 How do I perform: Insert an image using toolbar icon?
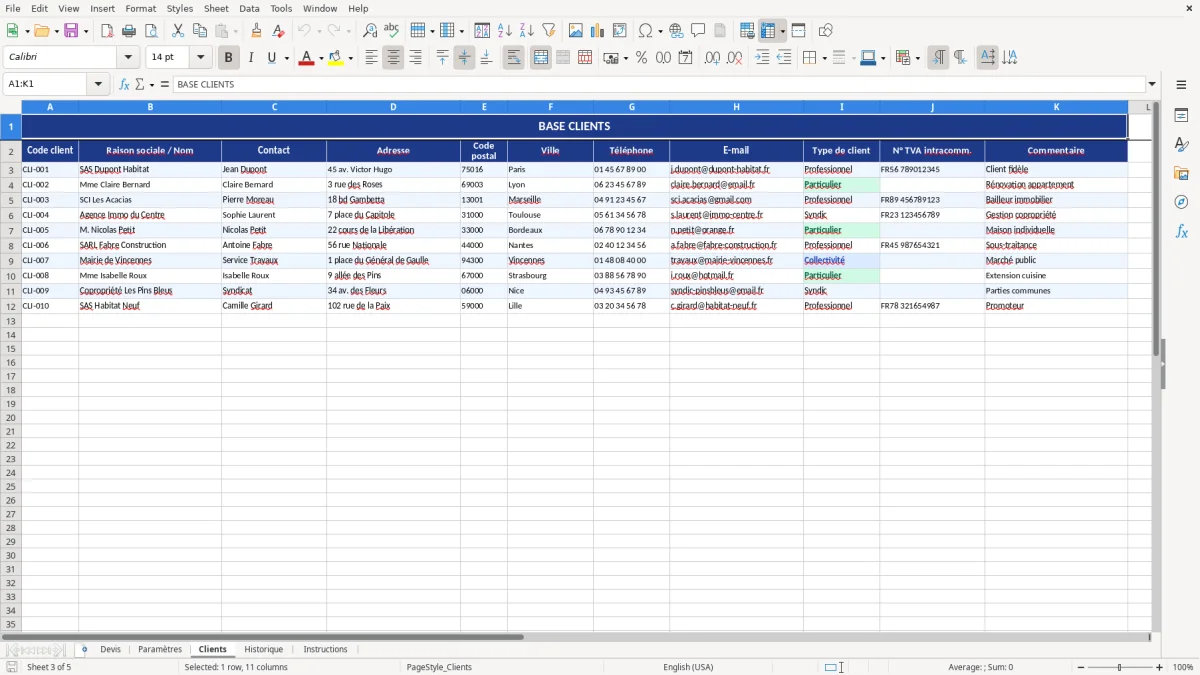pyautogui.click(x=576, y=31)
